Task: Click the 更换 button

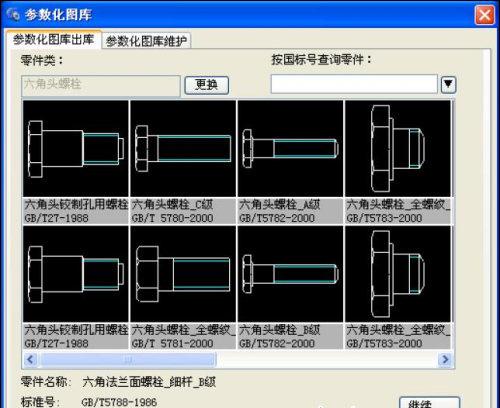Action: [x=207, y=85]
